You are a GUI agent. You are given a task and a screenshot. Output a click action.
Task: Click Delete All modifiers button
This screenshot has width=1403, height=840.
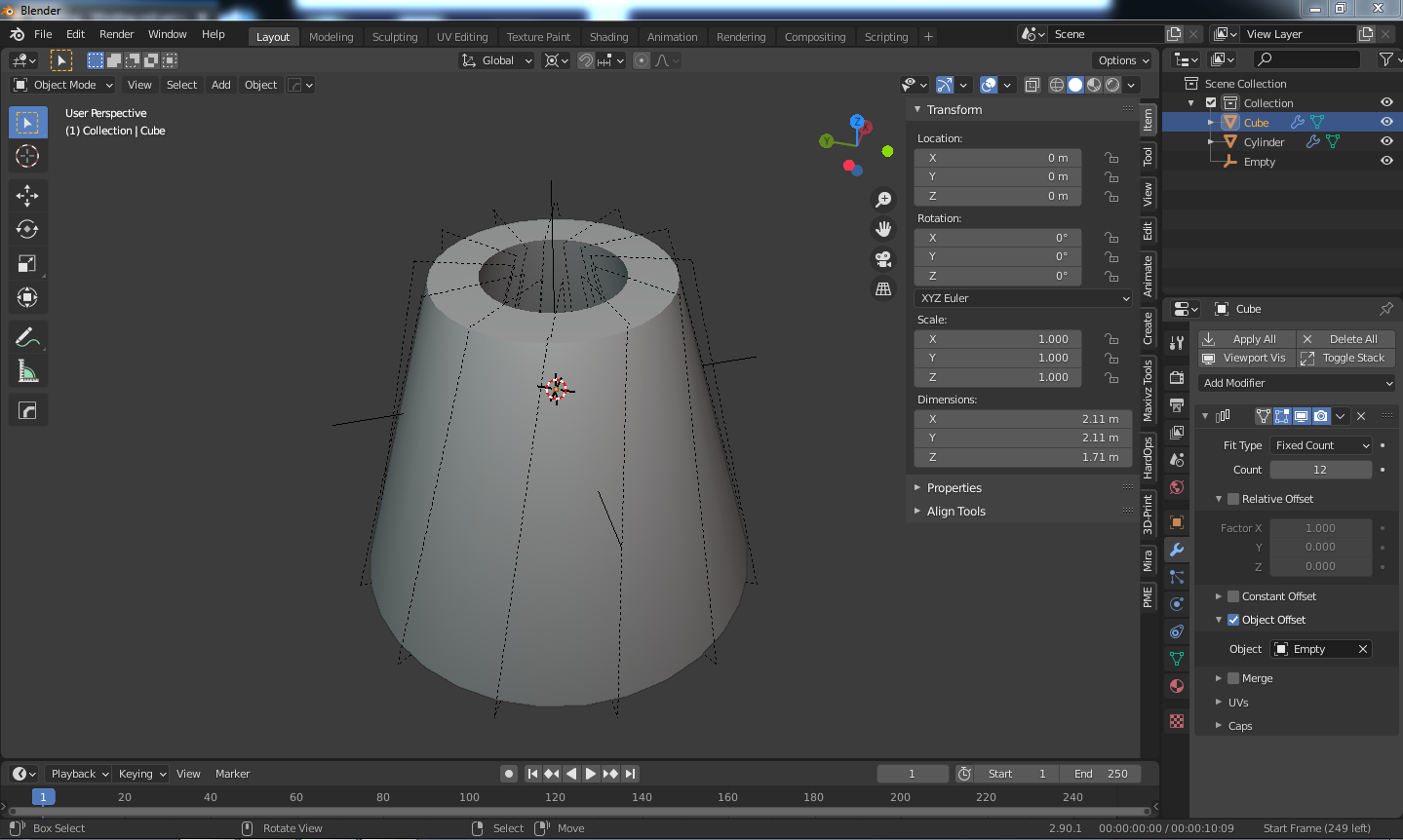pyautogui.click(x=1345, y=339)
